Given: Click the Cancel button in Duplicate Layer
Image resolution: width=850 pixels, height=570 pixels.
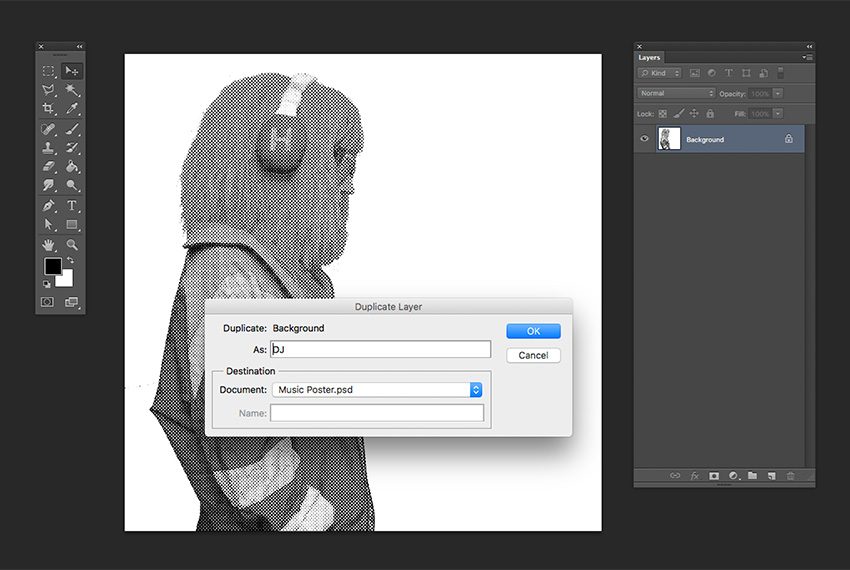Looking at the screenshot, I should (533, 355).
